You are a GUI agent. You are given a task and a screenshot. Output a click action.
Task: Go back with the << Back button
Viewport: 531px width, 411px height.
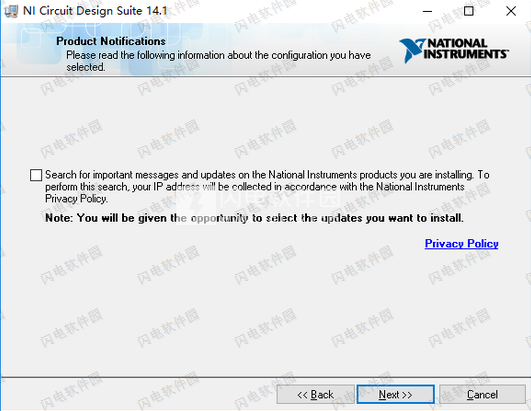point(315,394)
